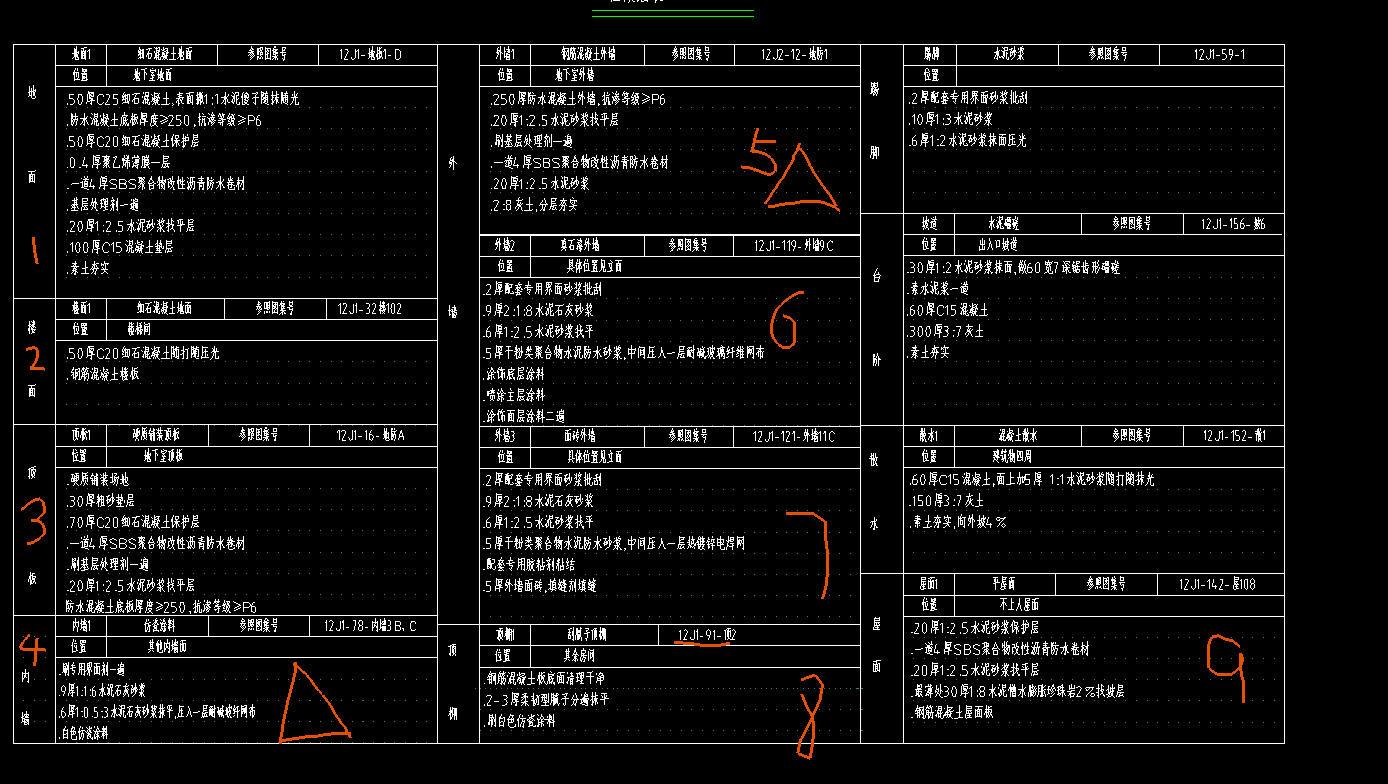Click the line "钢筋混凝土楼板"

[103, 374]
